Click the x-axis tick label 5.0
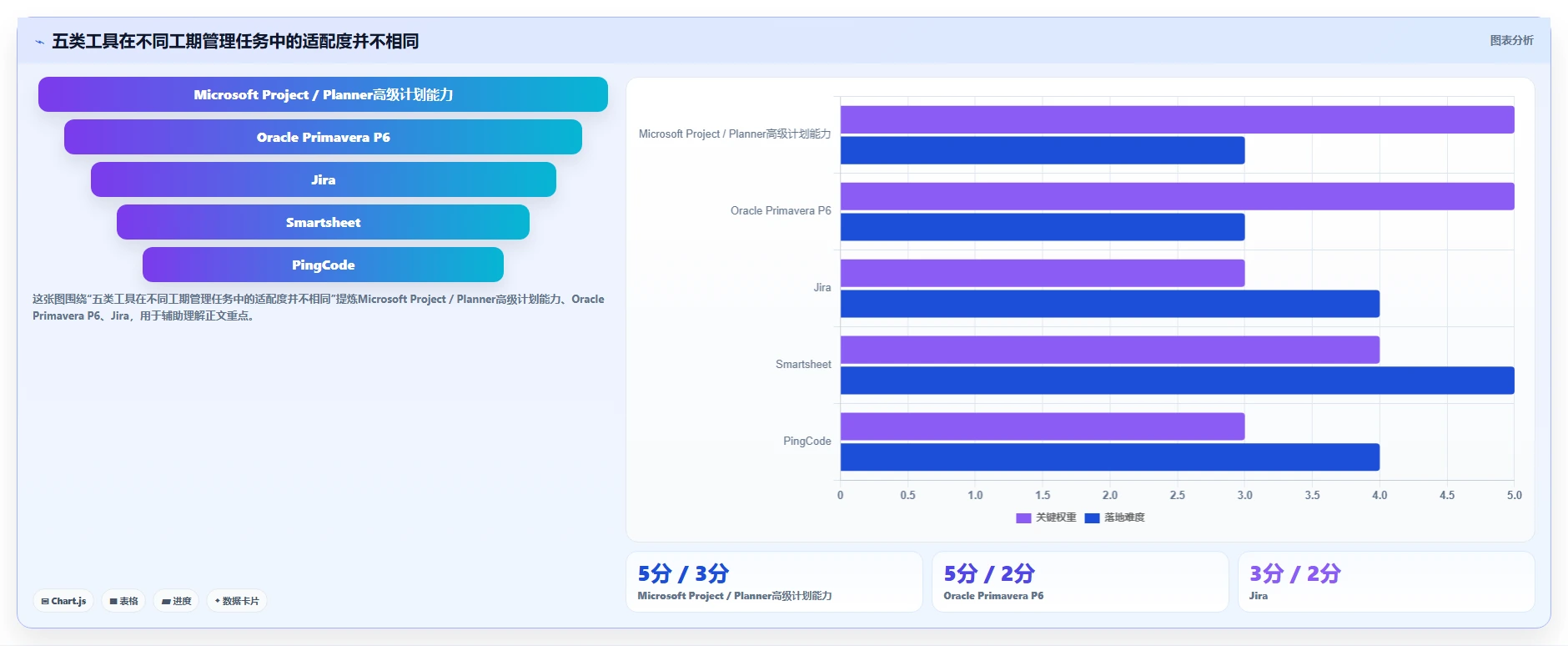Viewport: 1568px width, 646px height. click(1514, 495)
